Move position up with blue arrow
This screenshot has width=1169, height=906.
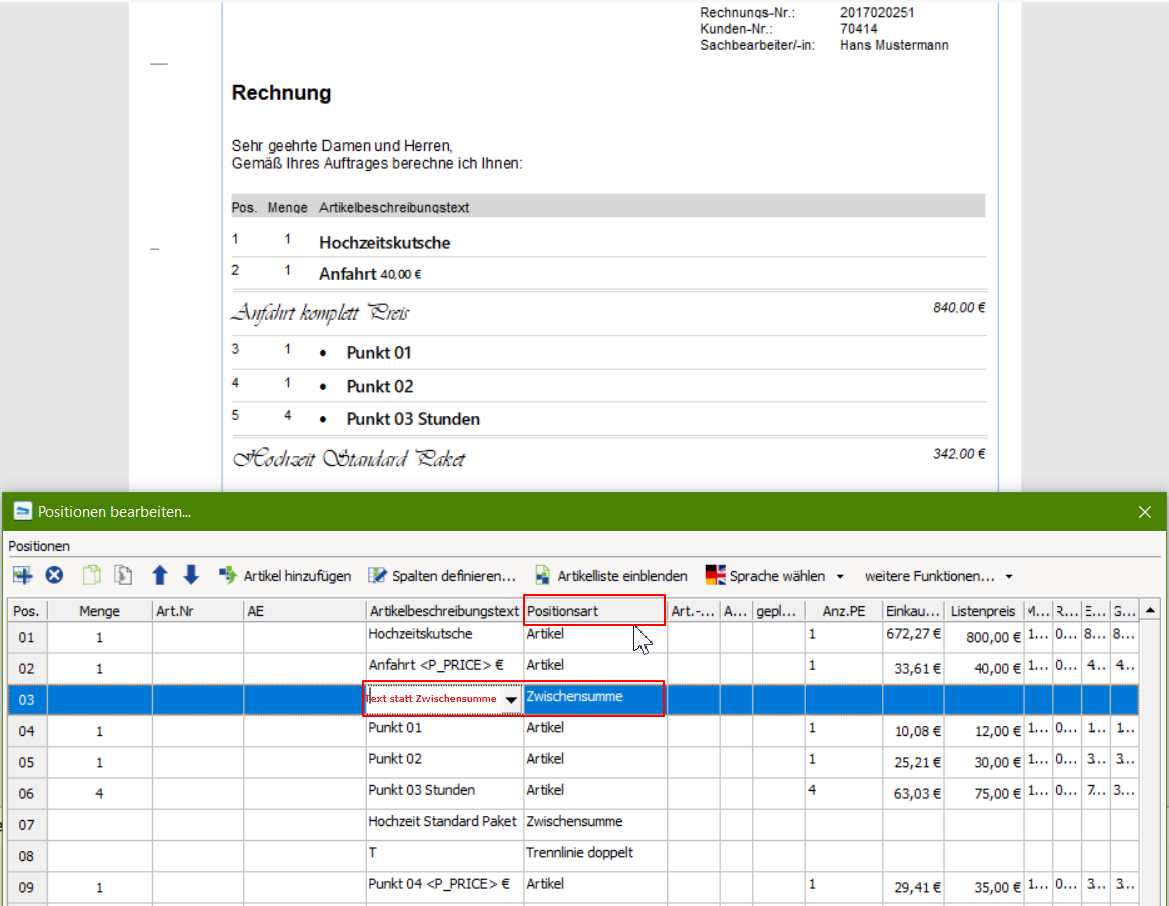(x=160, y=575)
